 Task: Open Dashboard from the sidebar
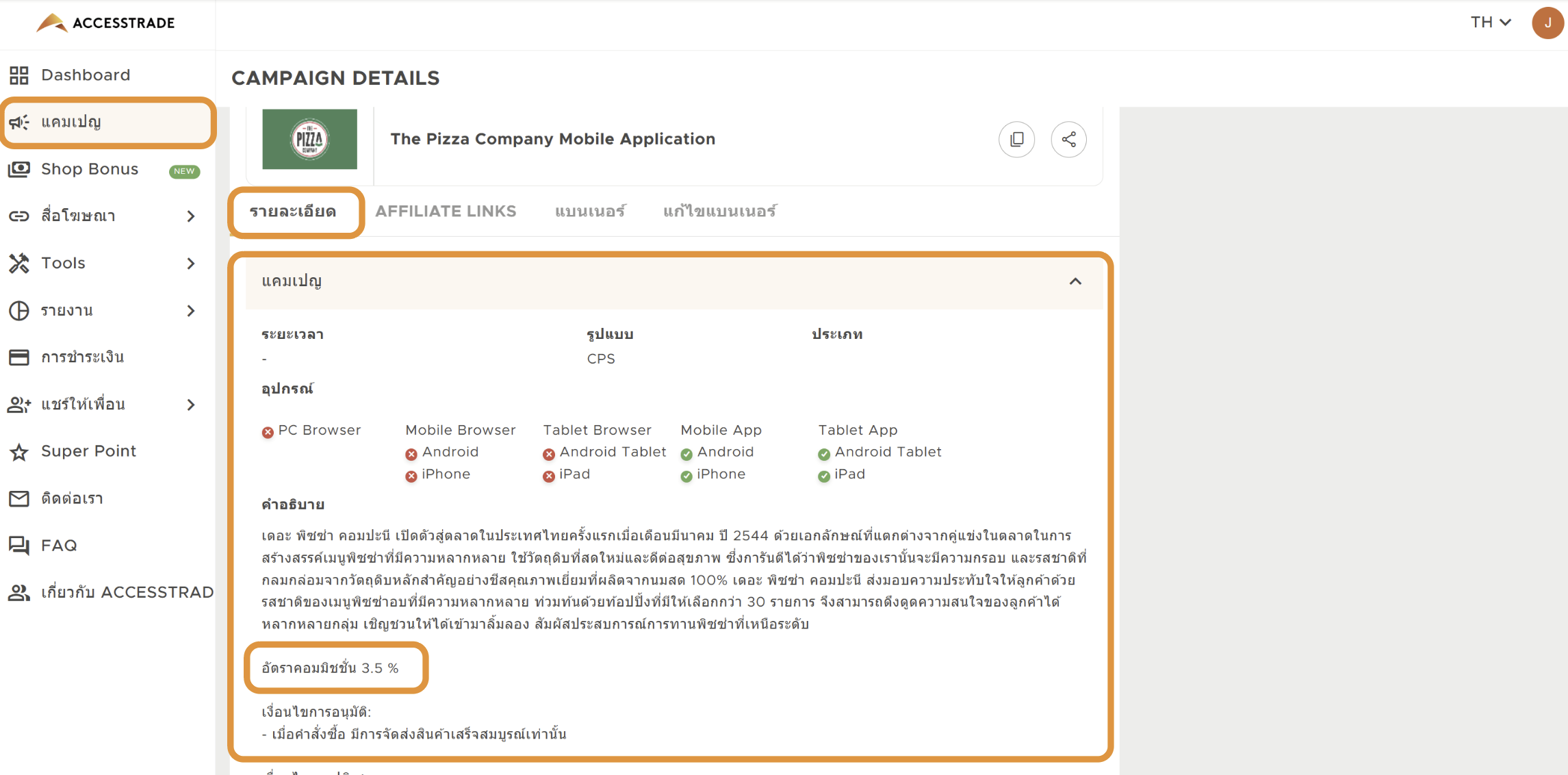coord(86,75)
